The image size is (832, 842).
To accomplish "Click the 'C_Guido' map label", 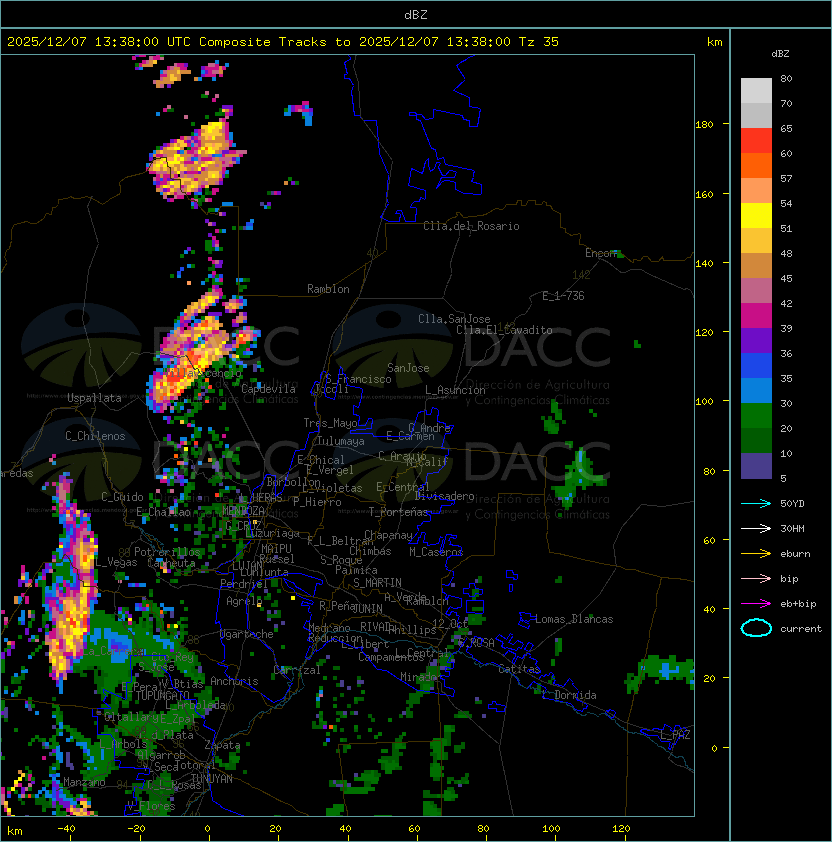I will [122, 497].
